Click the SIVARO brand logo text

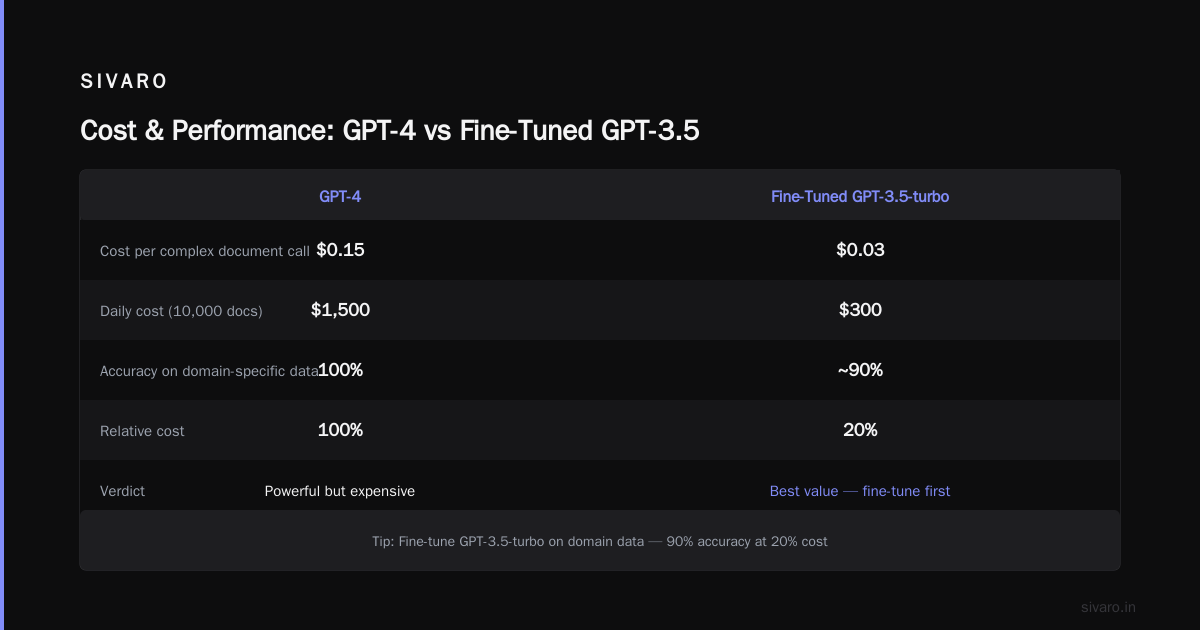tap(124, 82)
